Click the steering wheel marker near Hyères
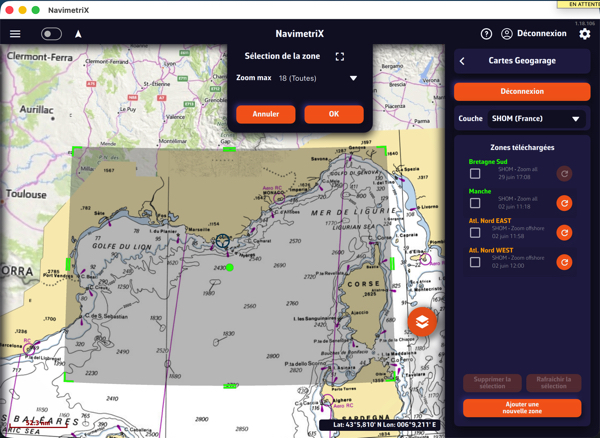The height and width of the screenshot is (438, 600). 223,241
